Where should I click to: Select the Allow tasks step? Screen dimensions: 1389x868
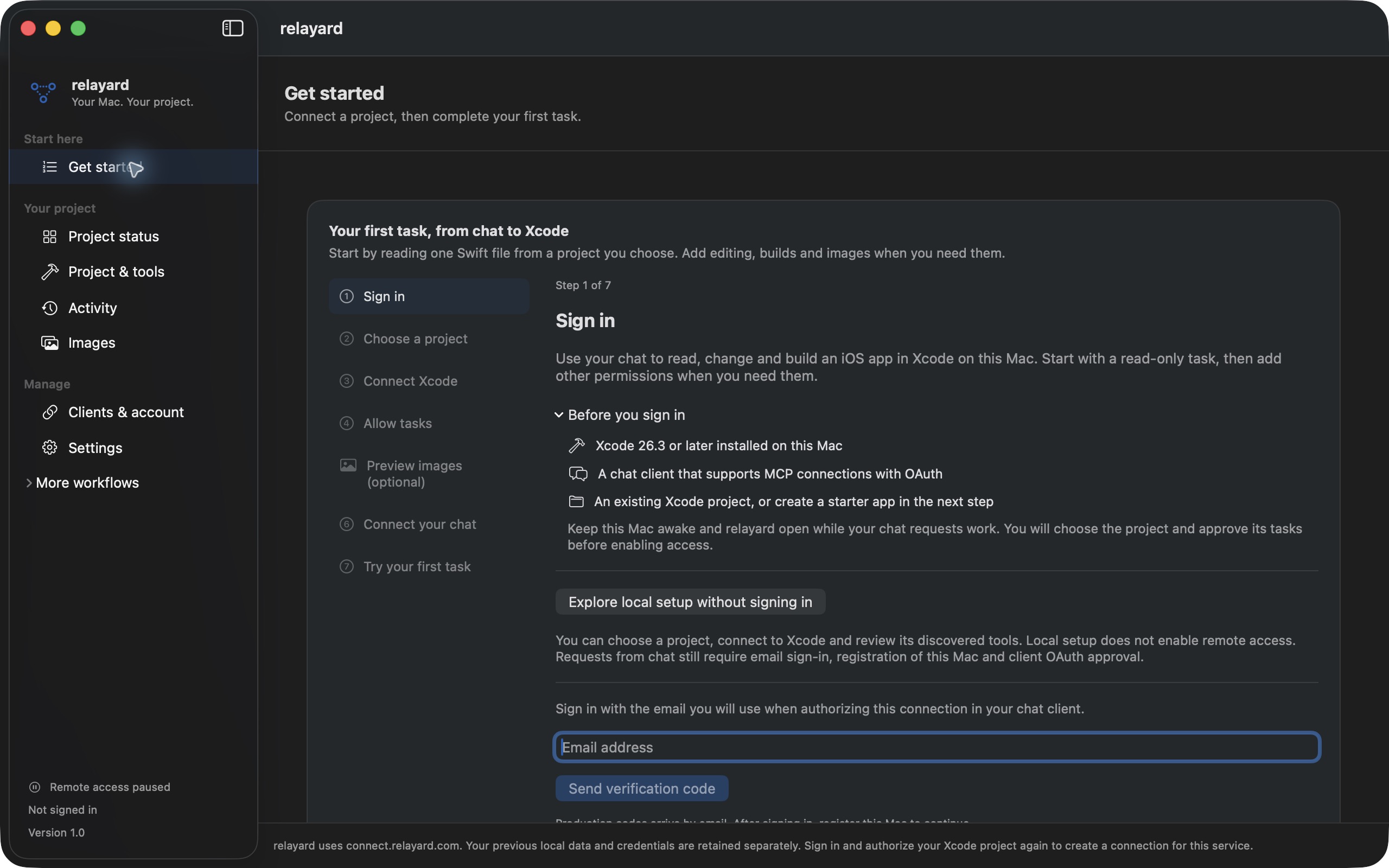point(428,423)
